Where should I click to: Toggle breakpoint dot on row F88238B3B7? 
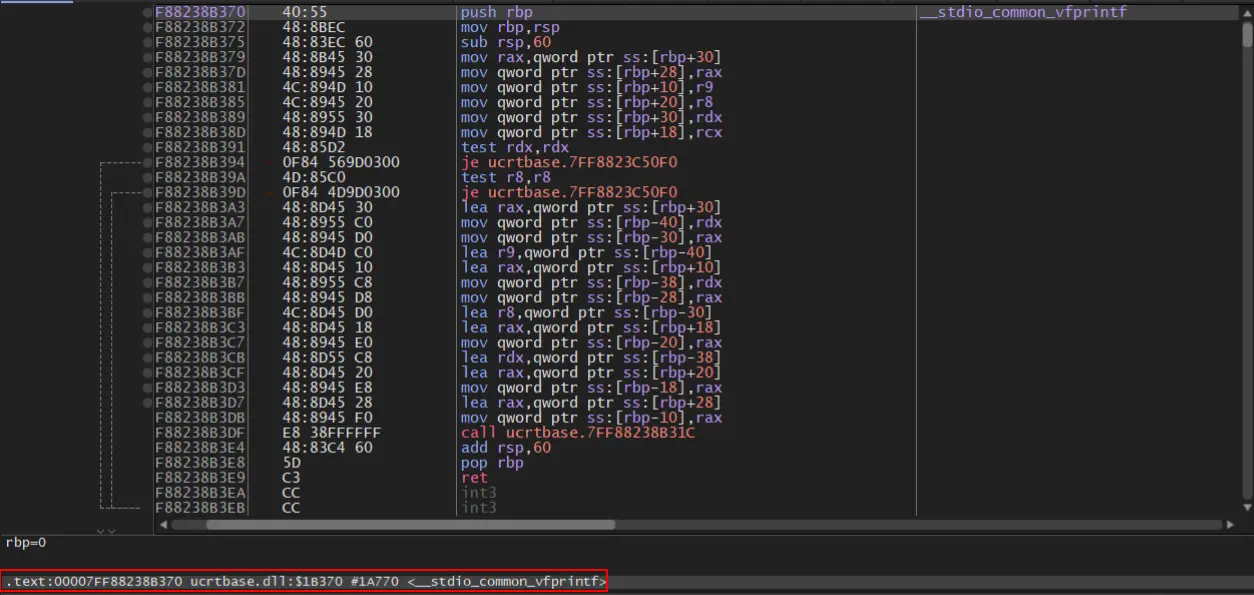(x=148, y=282)
